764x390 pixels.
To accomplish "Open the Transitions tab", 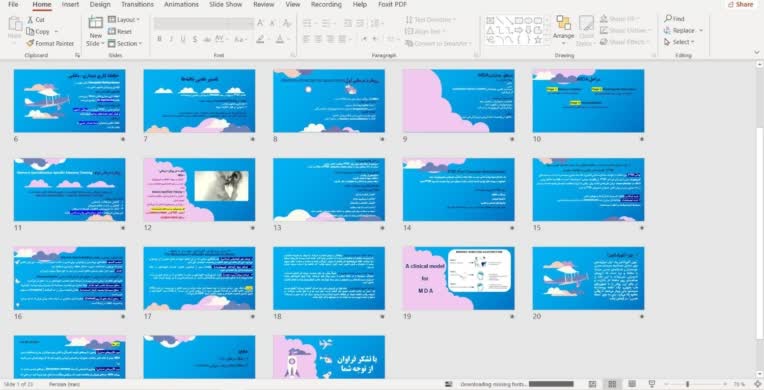I will (x=137, y=4).
